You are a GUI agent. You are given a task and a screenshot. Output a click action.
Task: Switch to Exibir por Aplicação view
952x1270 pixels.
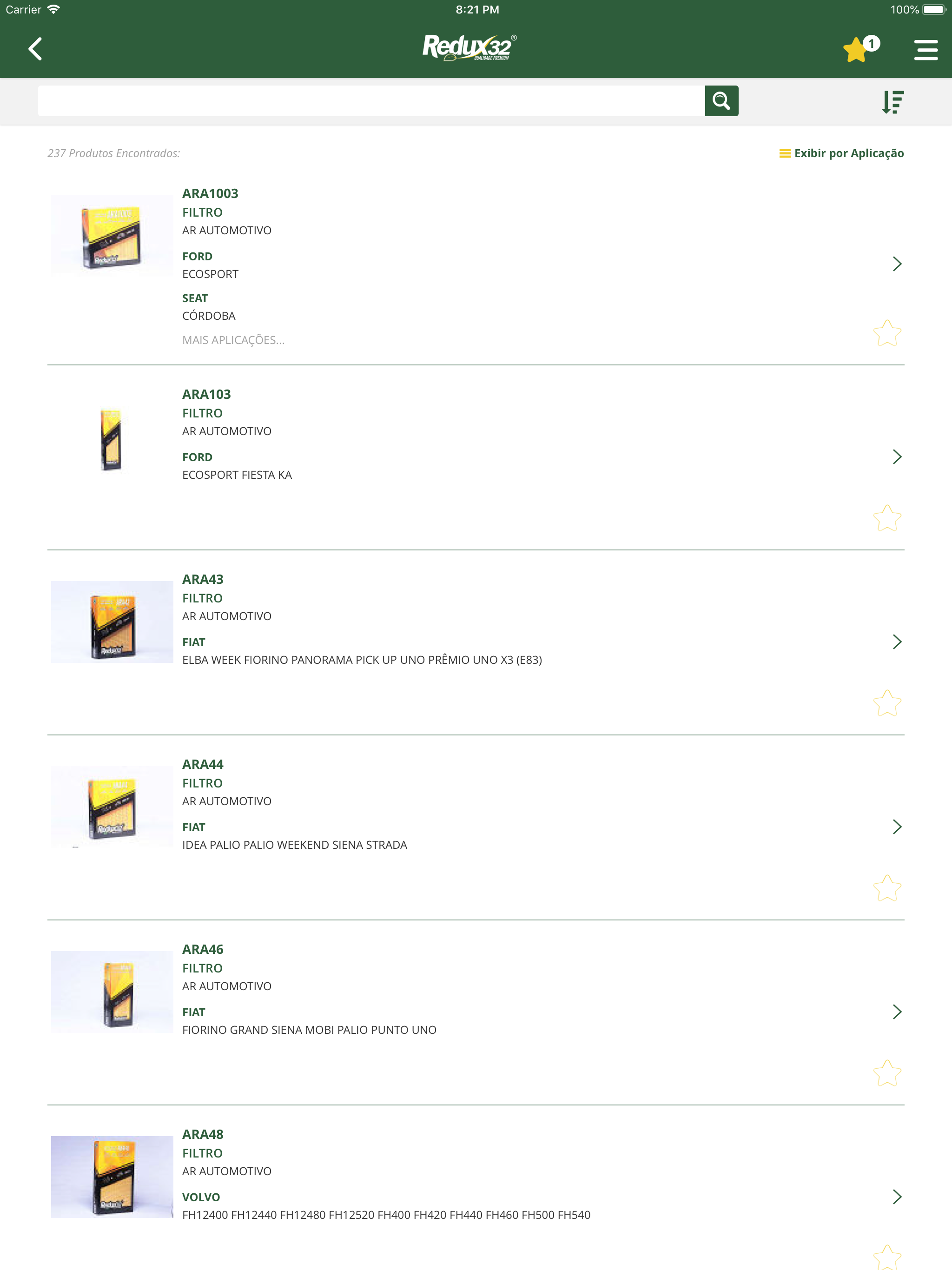click(x=841, y=153)
